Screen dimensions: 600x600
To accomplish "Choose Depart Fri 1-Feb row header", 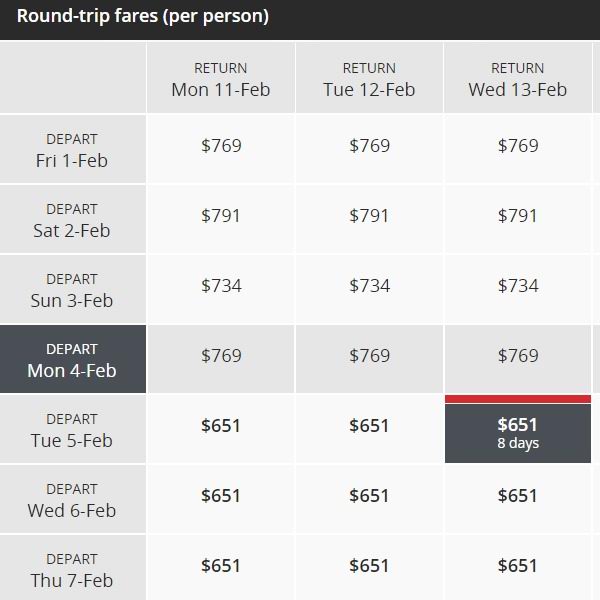I will pyautogui.click(x=73, y=149).
